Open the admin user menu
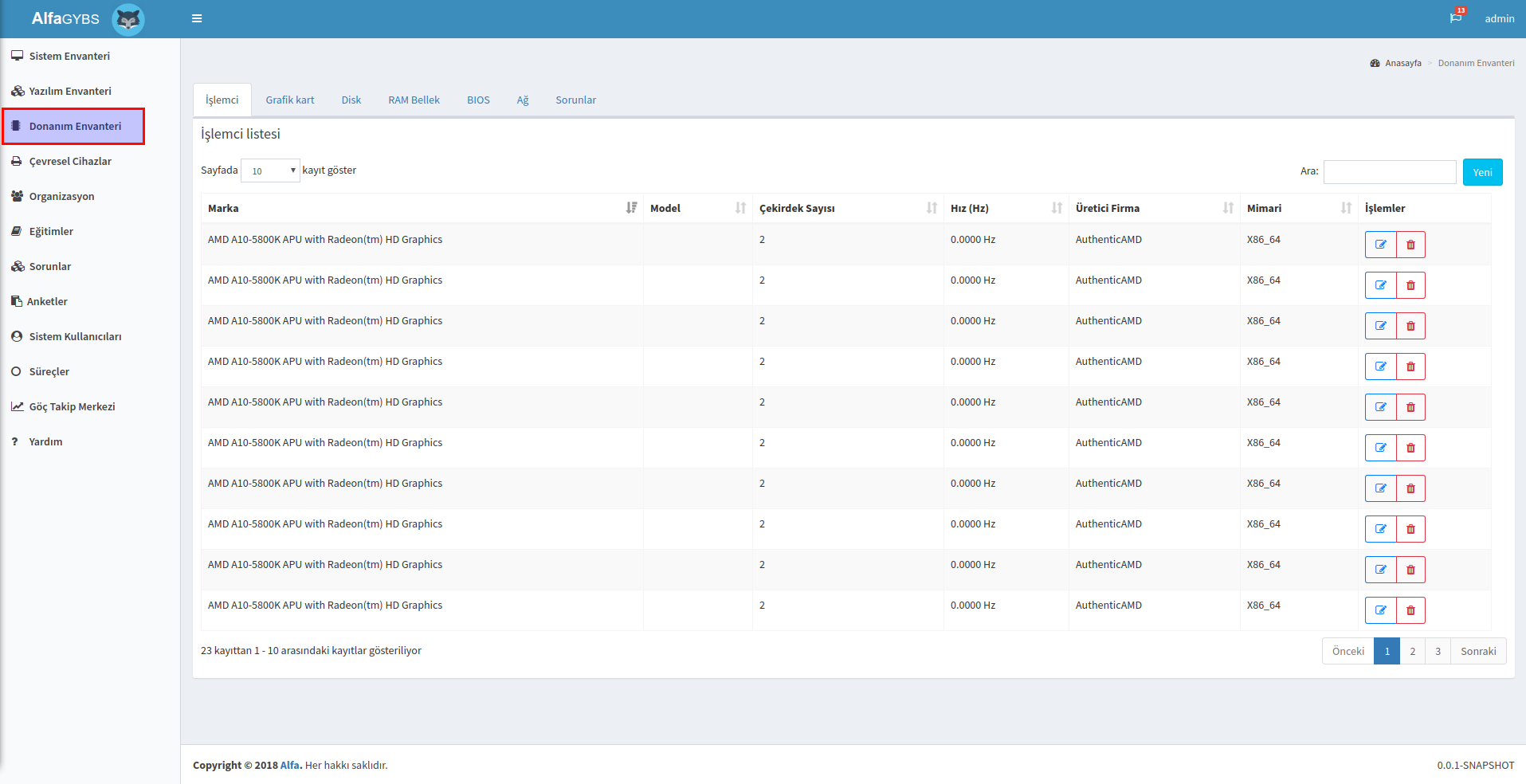Screen dimensions: 1526x784 [1499, 18]
